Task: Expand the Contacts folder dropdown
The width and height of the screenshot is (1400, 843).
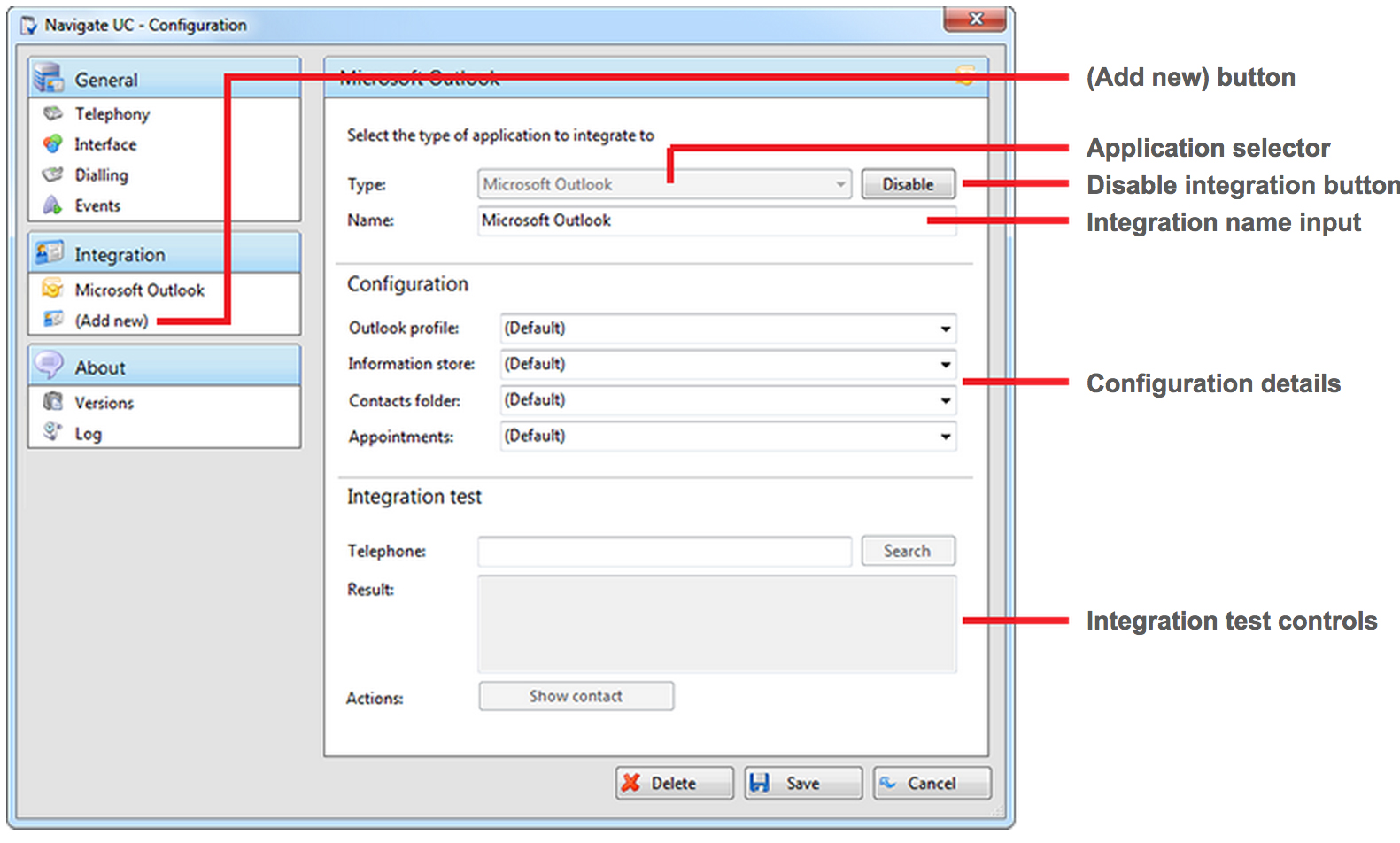Action: (728, 400)
